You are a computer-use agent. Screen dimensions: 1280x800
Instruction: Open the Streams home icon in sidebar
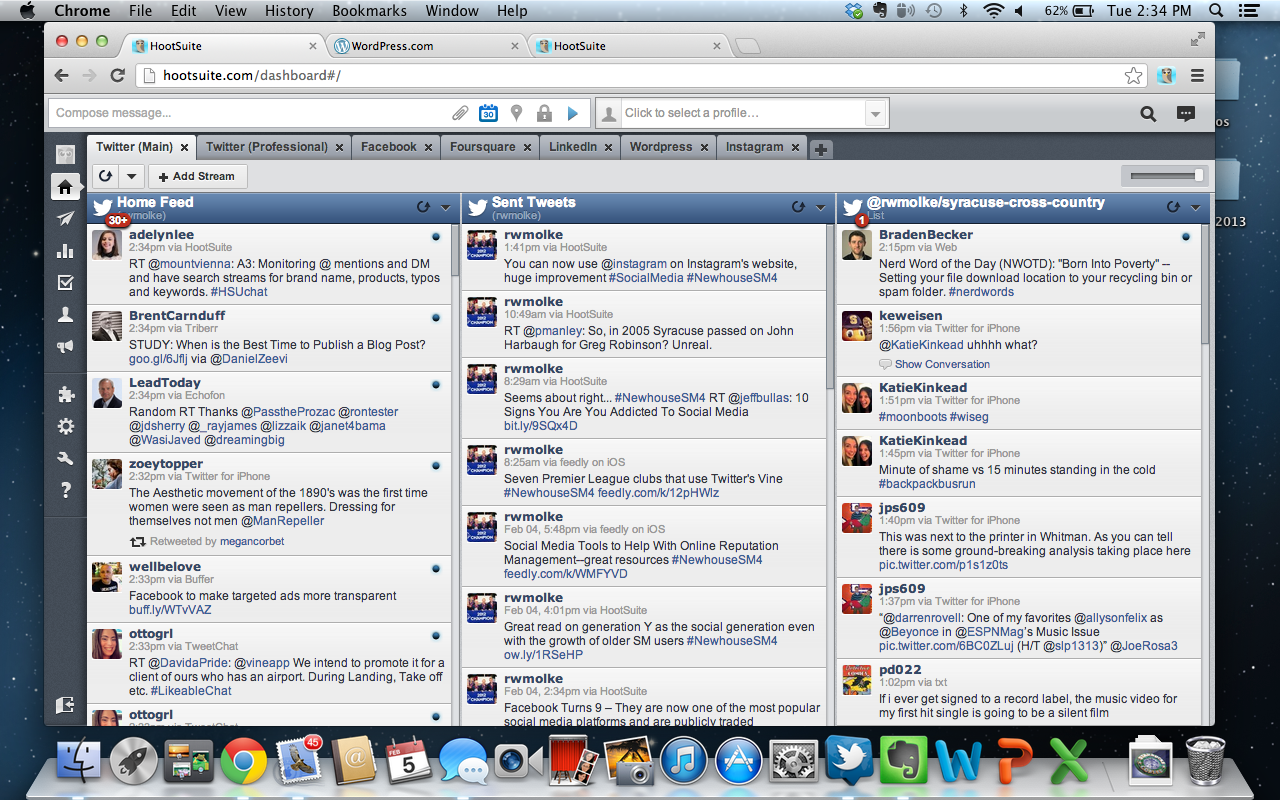coord(65,186)
